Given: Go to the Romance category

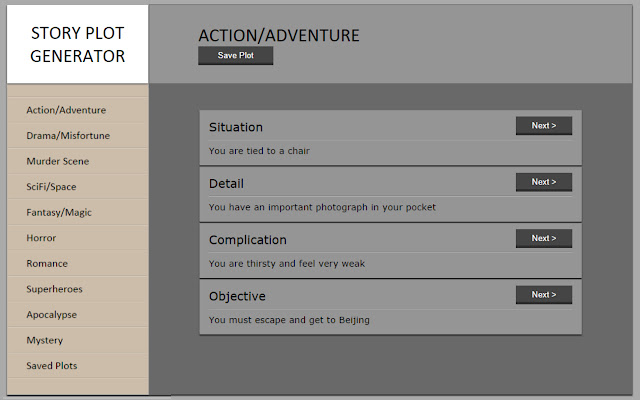Looking at the screenshot, I should 47,263.
